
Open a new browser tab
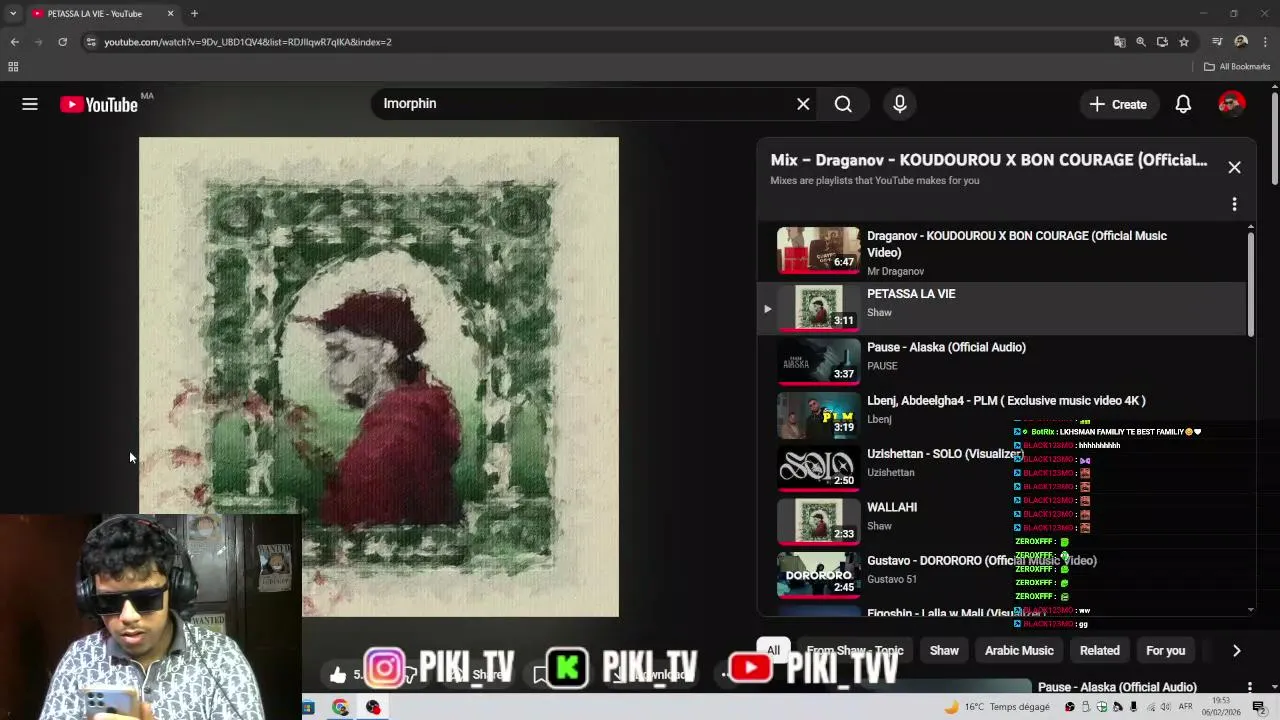click(x=194, y=14)
